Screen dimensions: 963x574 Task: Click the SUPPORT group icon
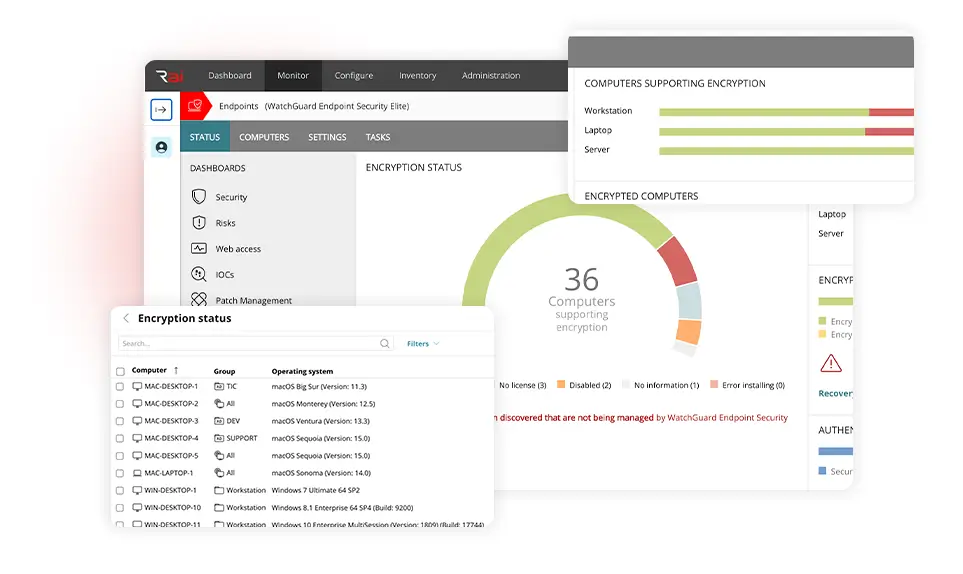(x=219, y=438)
